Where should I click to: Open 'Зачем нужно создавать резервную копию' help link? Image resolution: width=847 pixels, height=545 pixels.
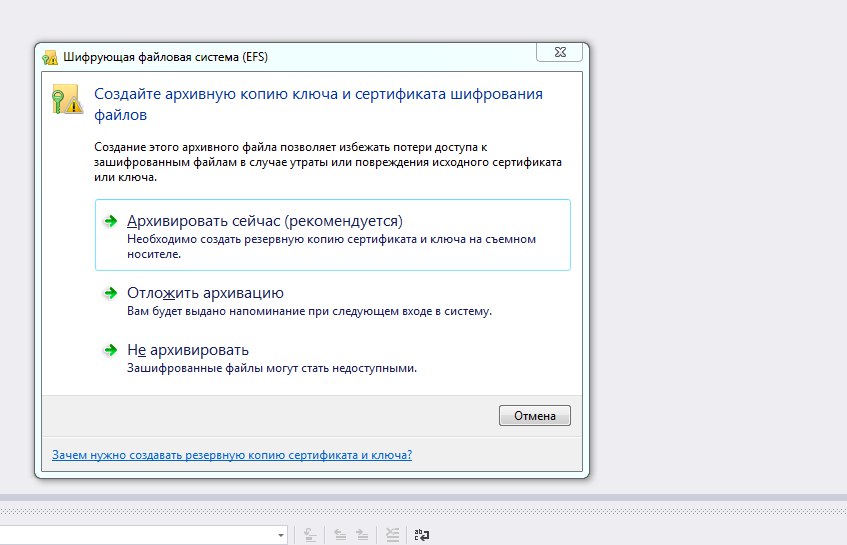point(232,454)
